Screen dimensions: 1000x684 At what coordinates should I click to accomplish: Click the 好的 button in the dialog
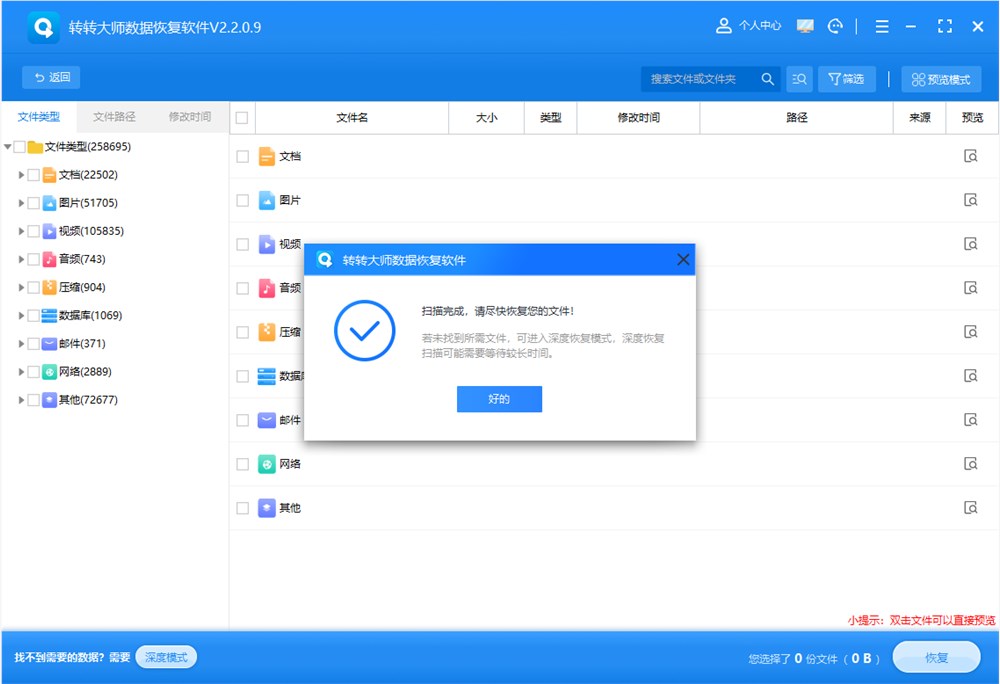click(499, 399)
